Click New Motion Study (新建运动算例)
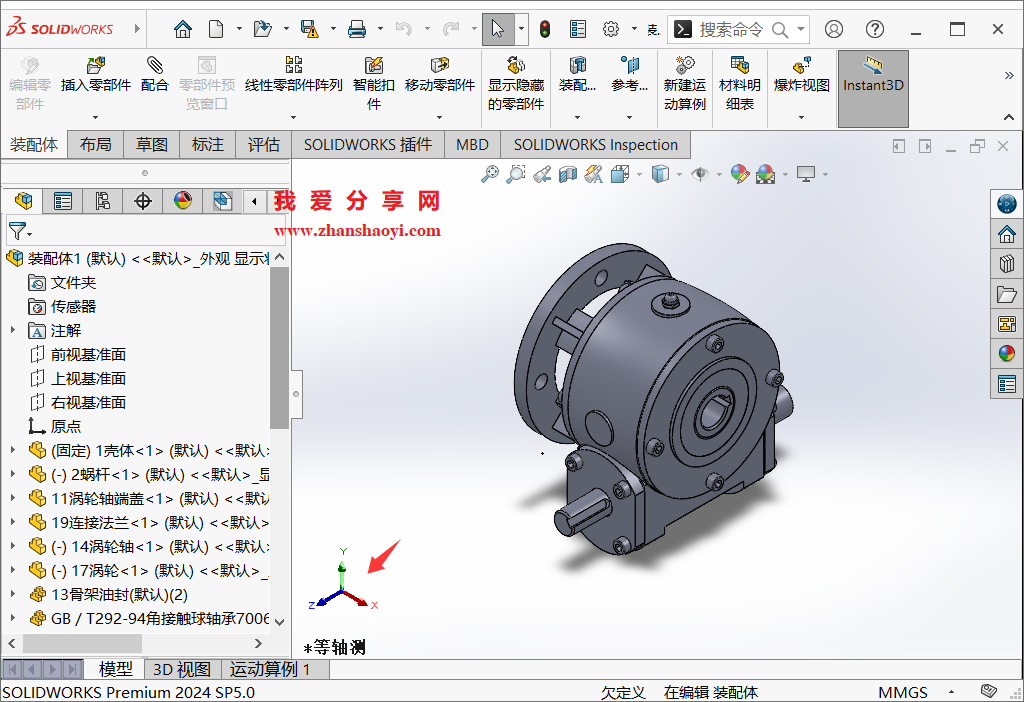The image size is (1024, 702). click(684, 84)
